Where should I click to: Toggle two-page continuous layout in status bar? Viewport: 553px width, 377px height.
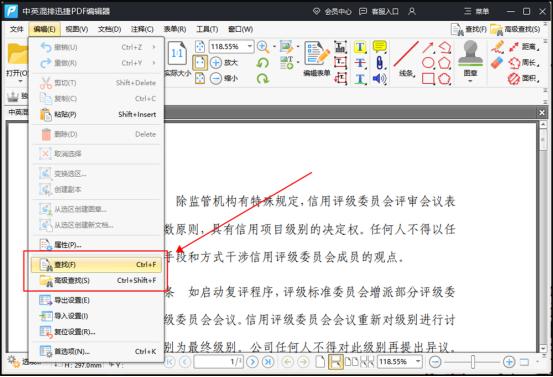point(367,362)
